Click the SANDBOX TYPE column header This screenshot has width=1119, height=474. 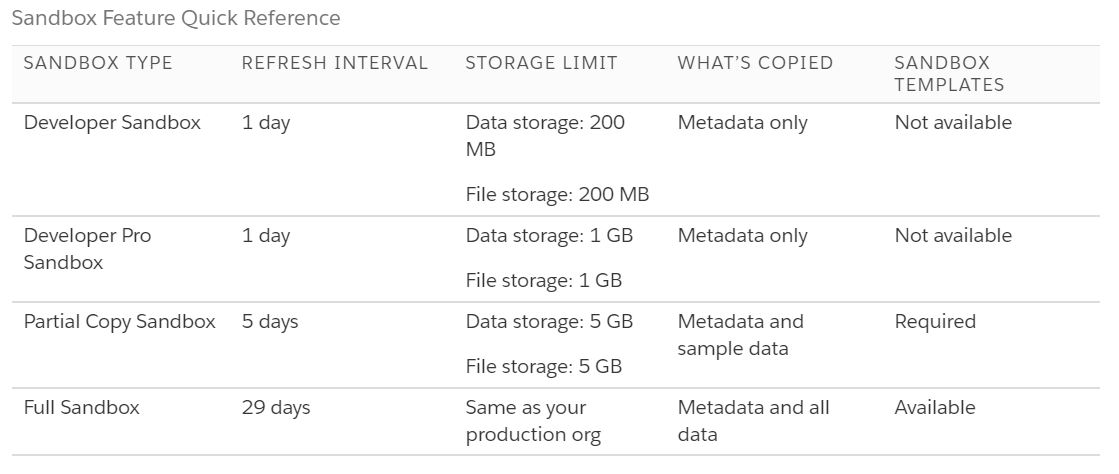(98, 63)
